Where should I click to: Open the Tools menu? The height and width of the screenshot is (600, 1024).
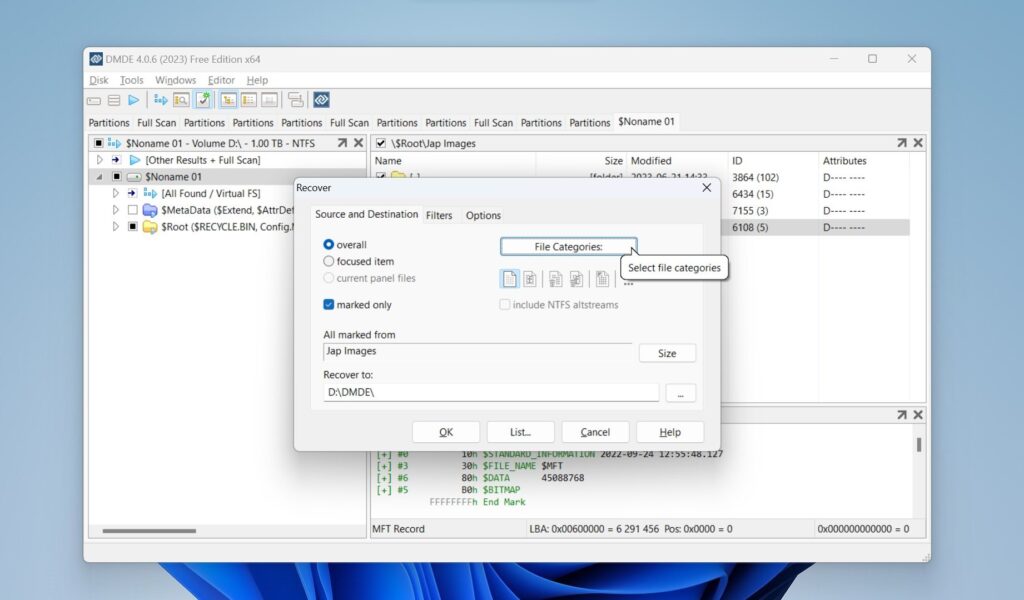(x=131, y=80)
